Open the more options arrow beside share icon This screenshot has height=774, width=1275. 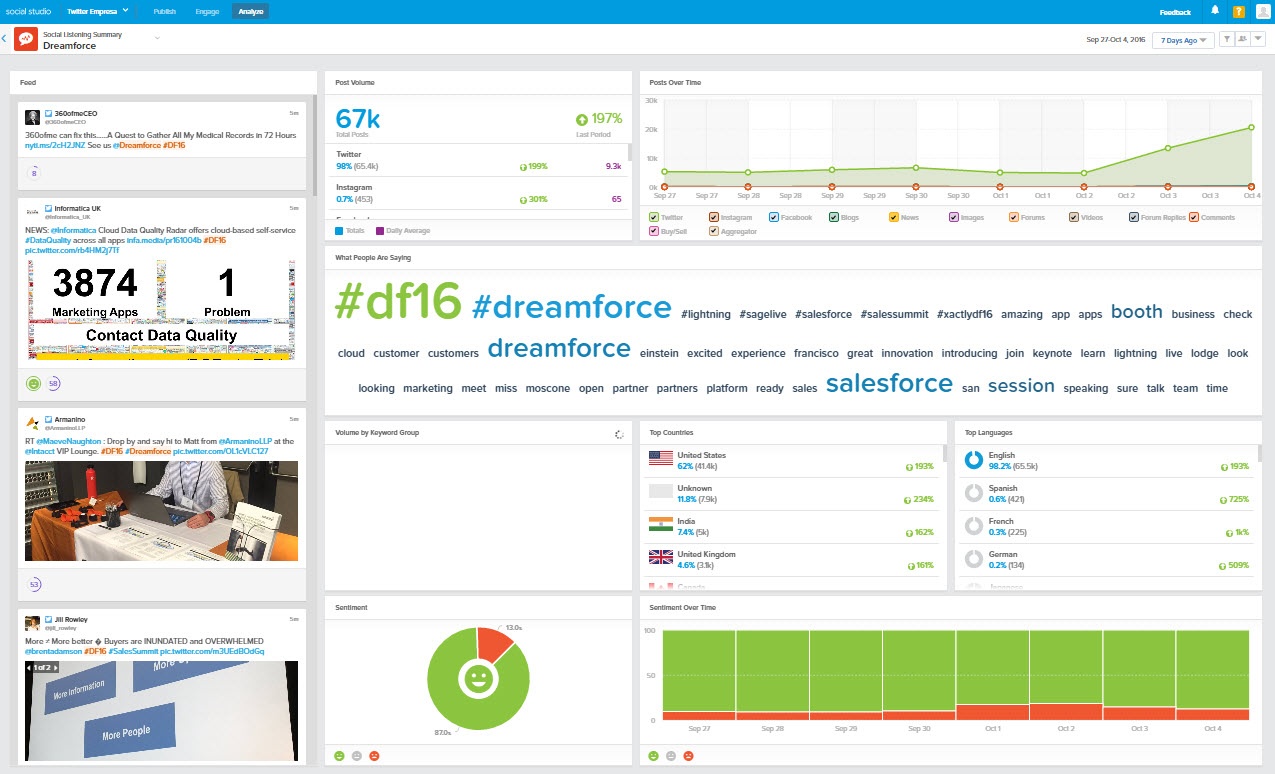1258,39
